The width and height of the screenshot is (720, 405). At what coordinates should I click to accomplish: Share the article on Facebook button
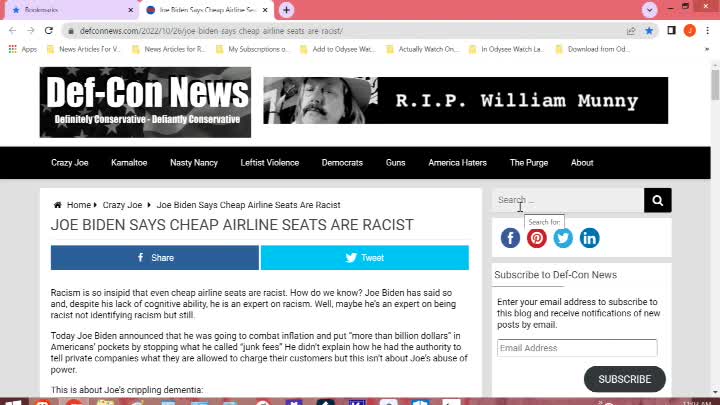[155, 258]
